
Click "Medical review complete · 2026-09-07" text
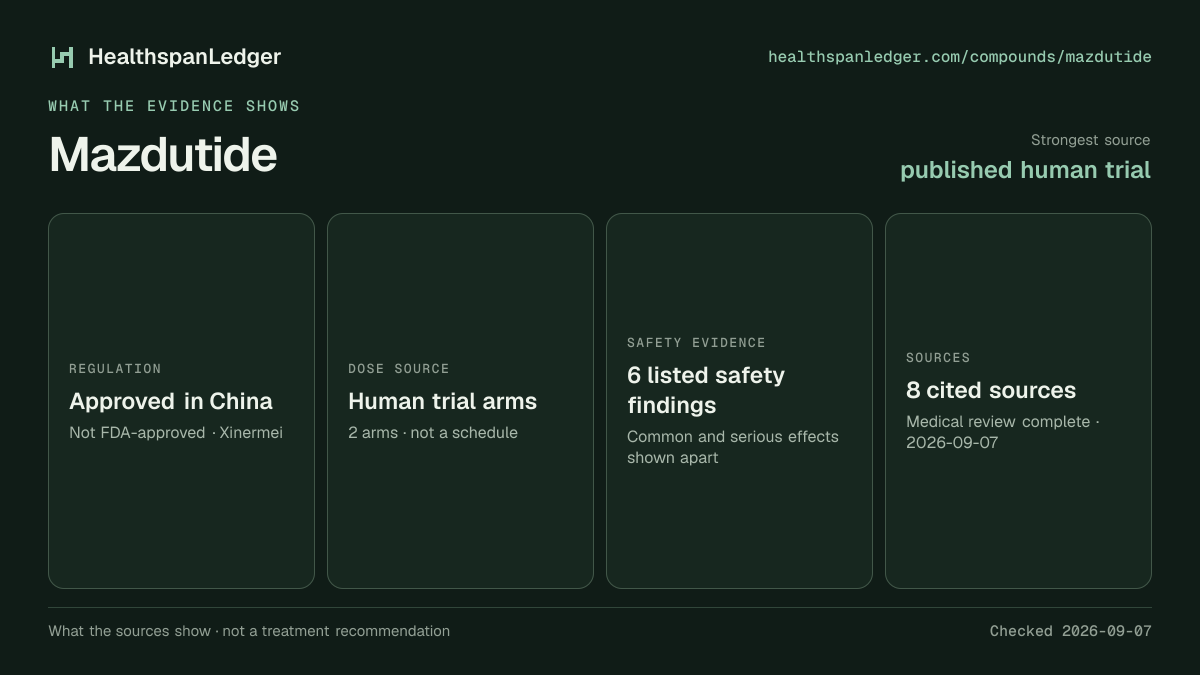[x=1003, y=432]
